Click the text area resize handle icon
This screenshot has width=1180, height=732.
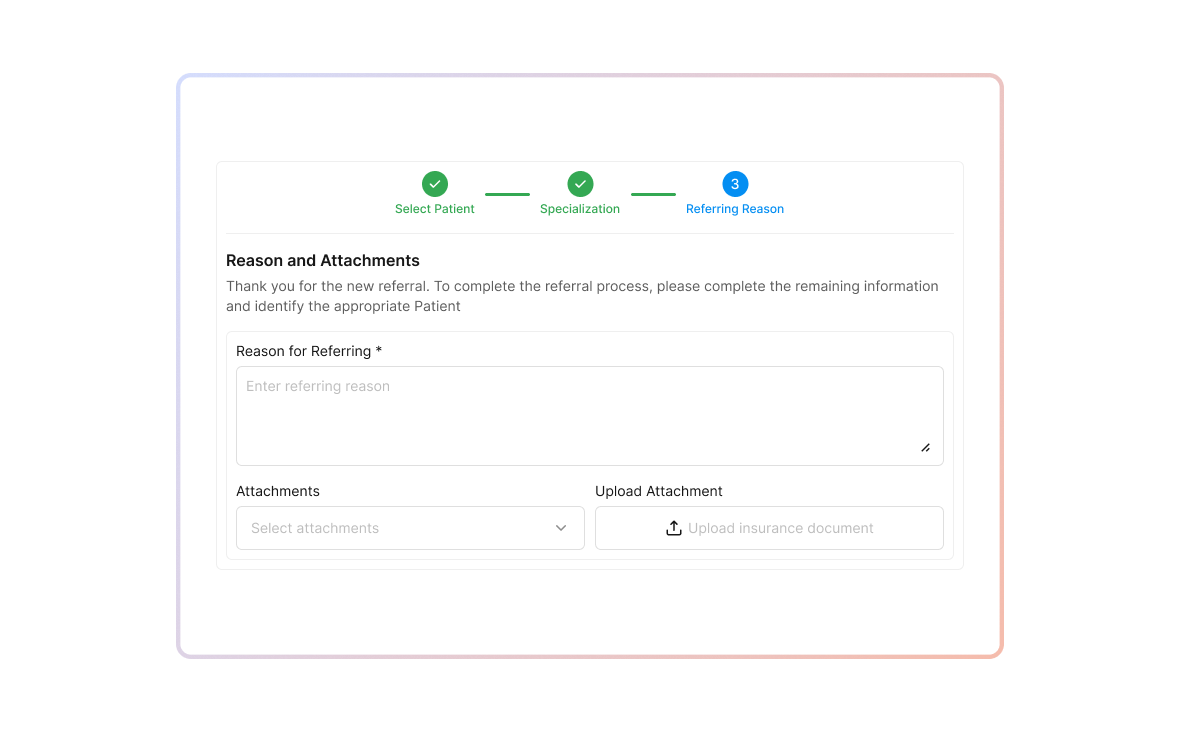tap(925, 448)
